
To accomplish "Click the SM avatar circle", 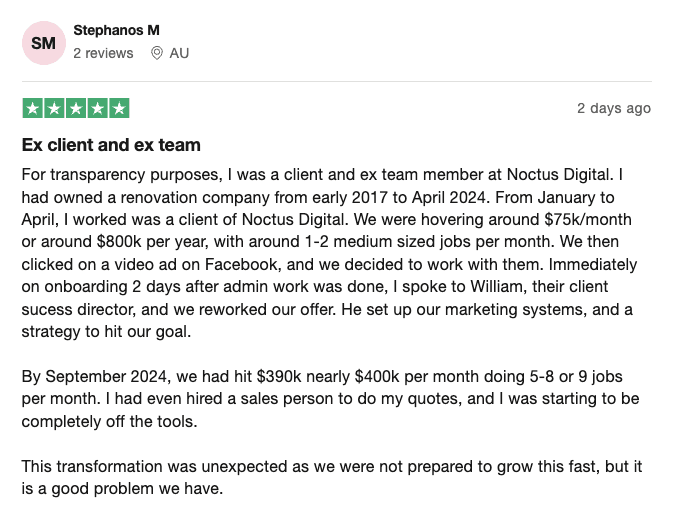I will (x=44, y=43).
